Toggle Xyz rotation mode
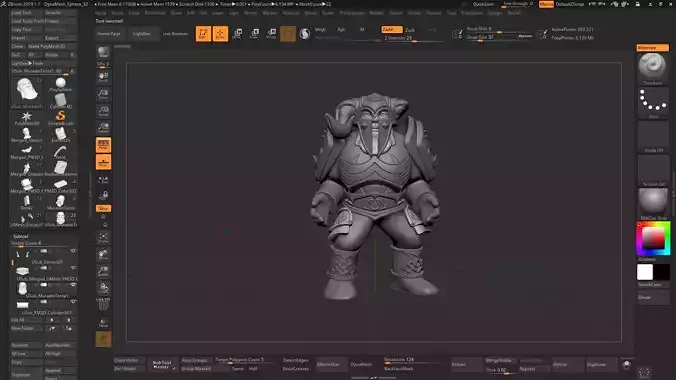The height and width of the screenshot is (380, 676). click(103, 208)
